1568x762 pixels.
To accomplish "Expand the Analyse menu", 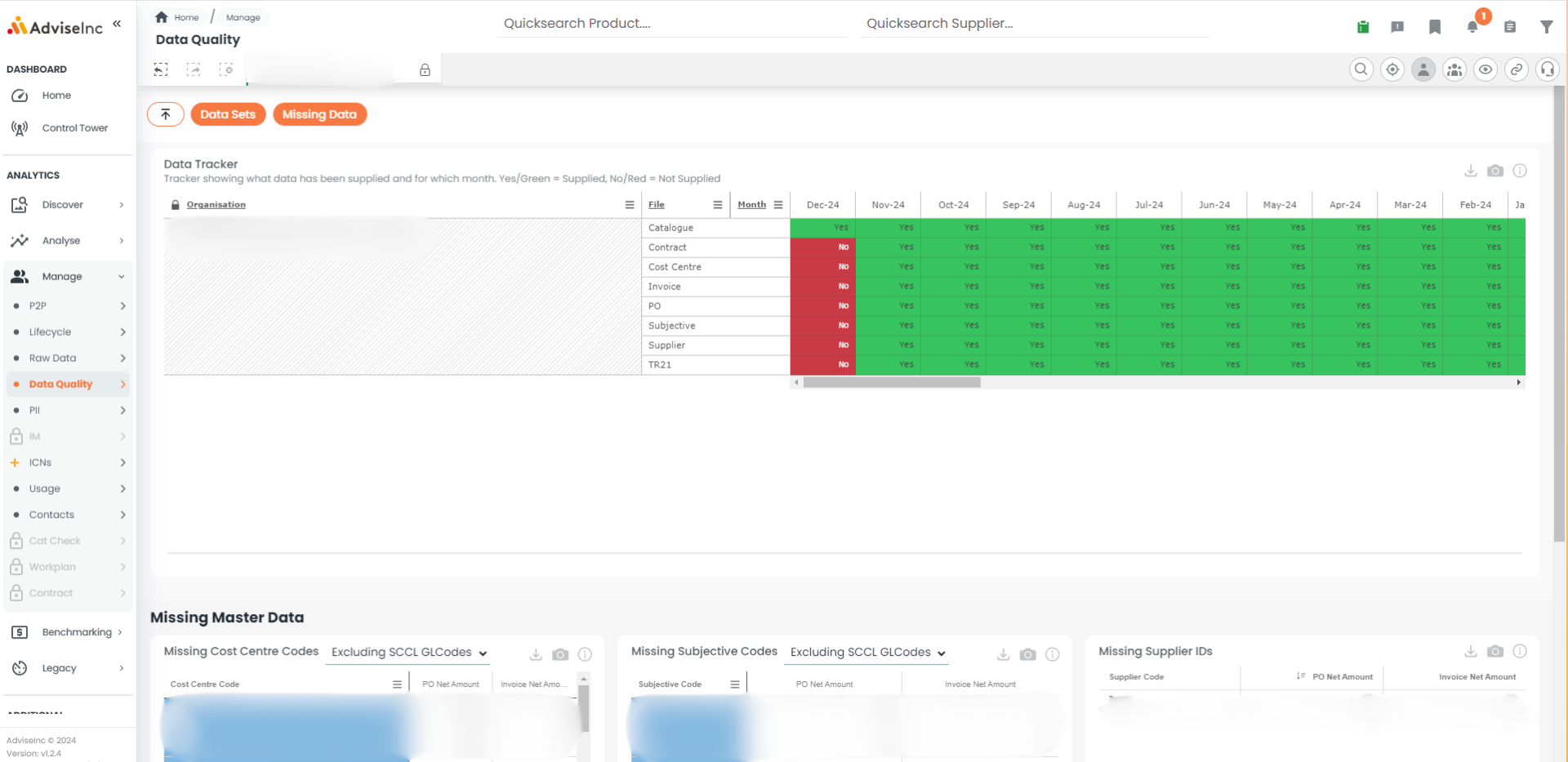I will point(67,241).
